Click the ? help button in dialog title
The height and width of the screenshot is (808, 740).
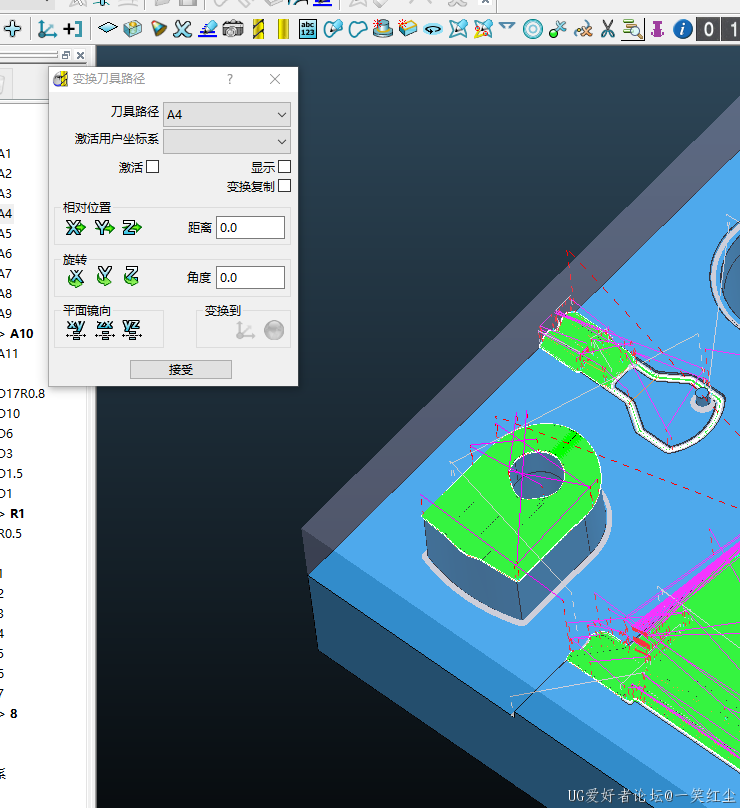pyautogui.click(x=230, y=79)
